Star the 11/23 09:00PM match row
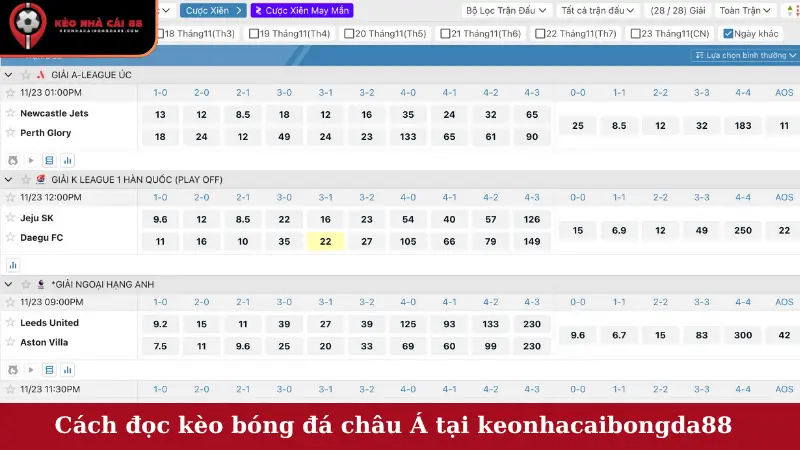This screenshot has height=450, width=800. 10,302
